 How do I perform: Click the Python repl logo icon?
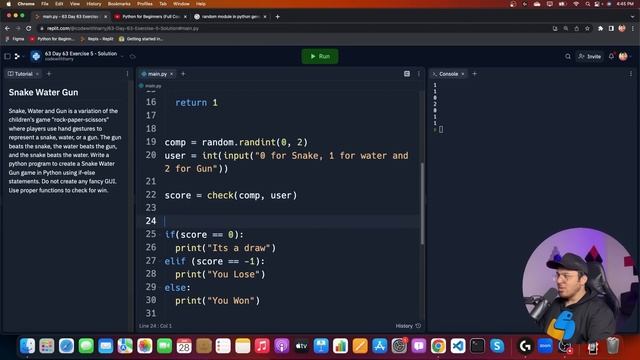pos(36,56)
